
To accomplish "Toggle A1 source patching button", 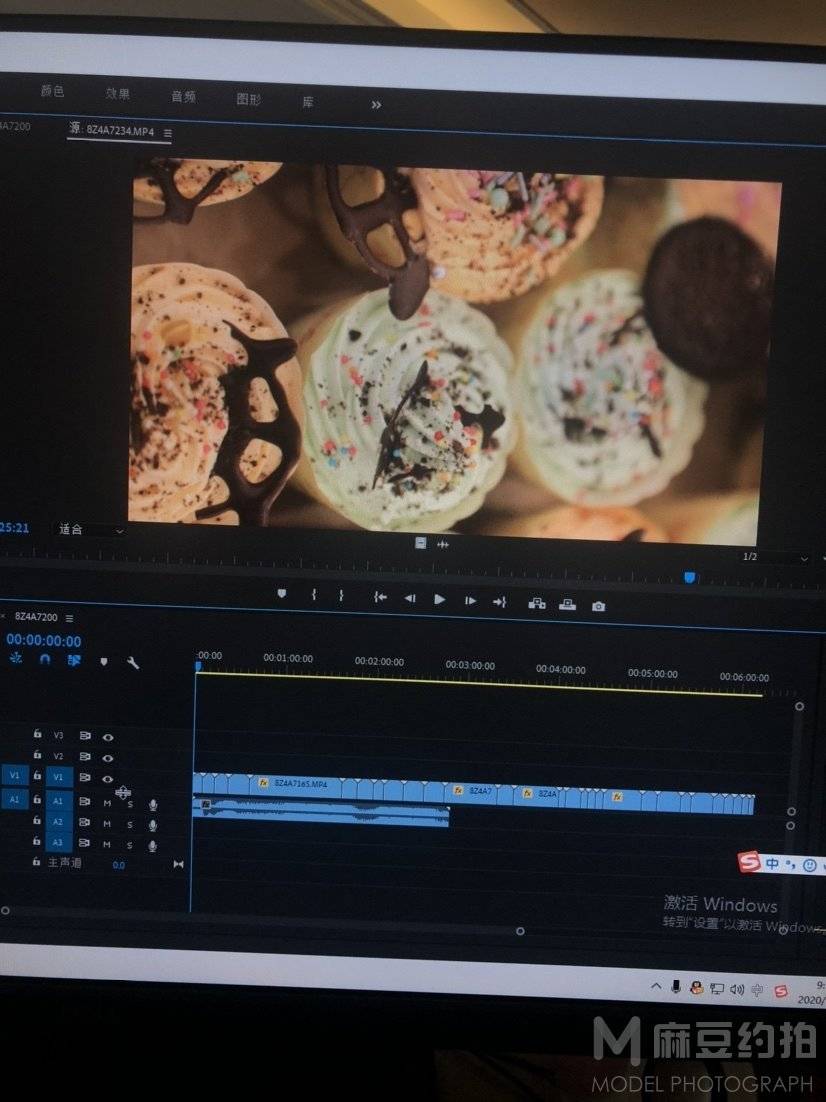I will (x=14, y=799).
